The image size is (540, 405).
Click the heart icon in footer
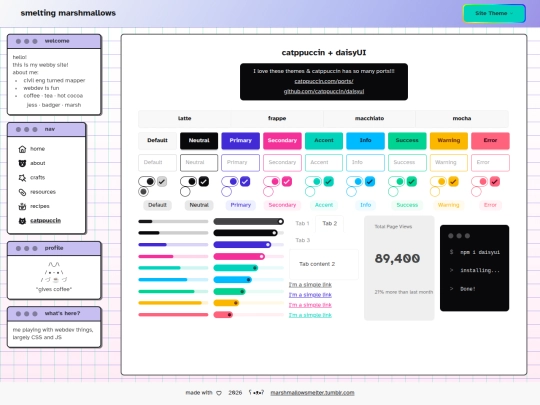click(219, 393)
